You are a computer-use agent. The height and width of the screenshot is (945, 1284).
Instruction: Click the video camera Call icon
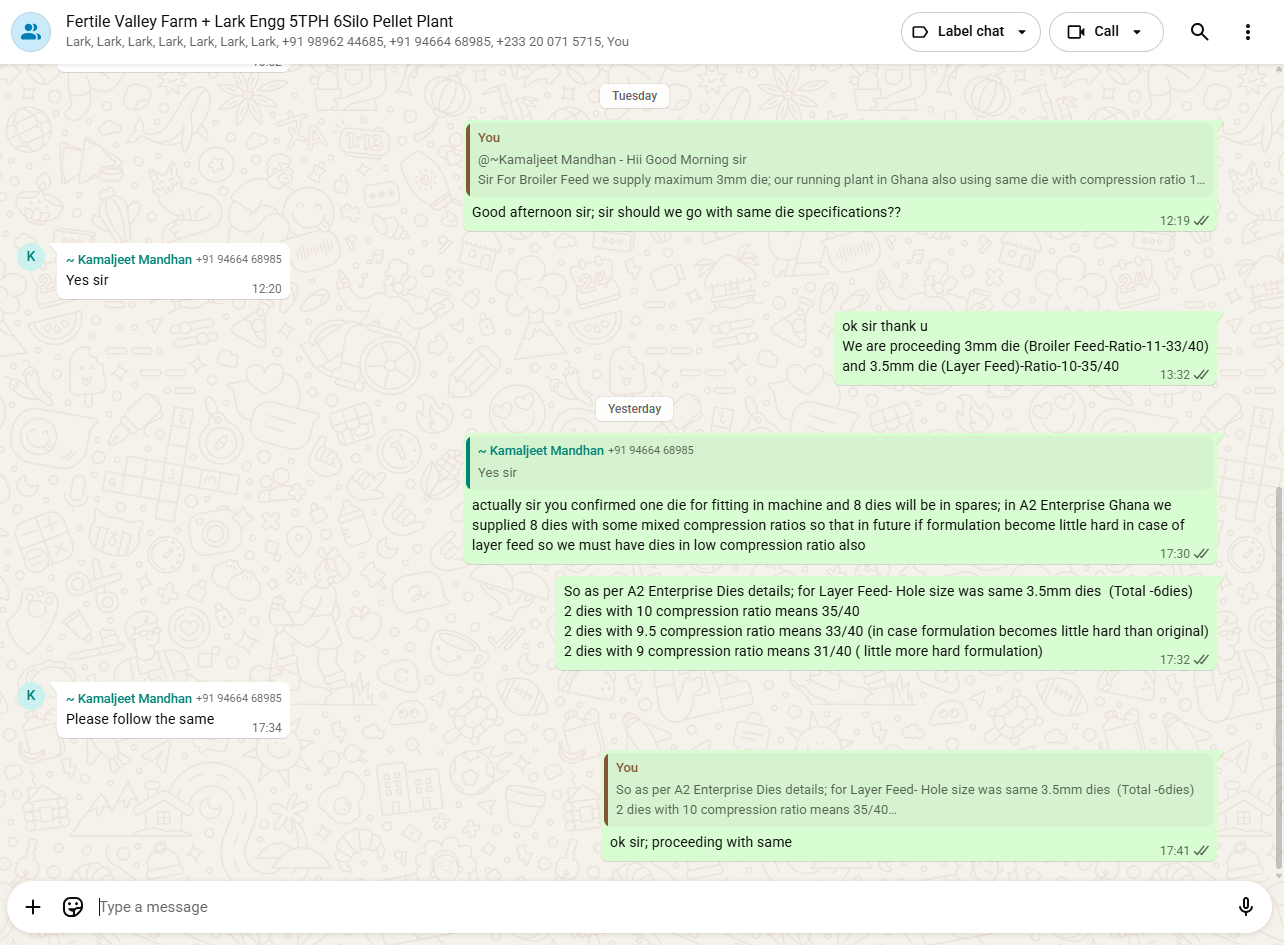(x=1076, y=32)
